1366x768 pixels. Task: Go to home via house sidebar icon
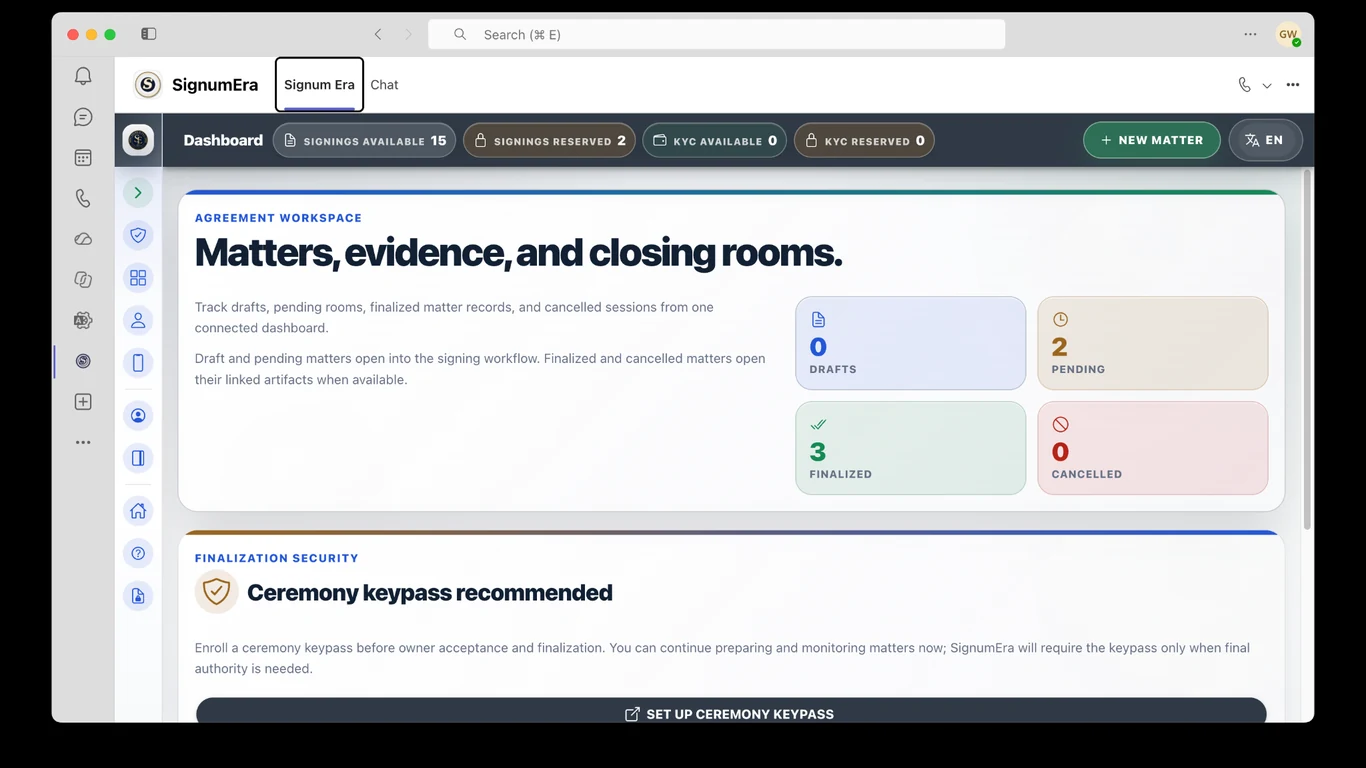point(138,511)
